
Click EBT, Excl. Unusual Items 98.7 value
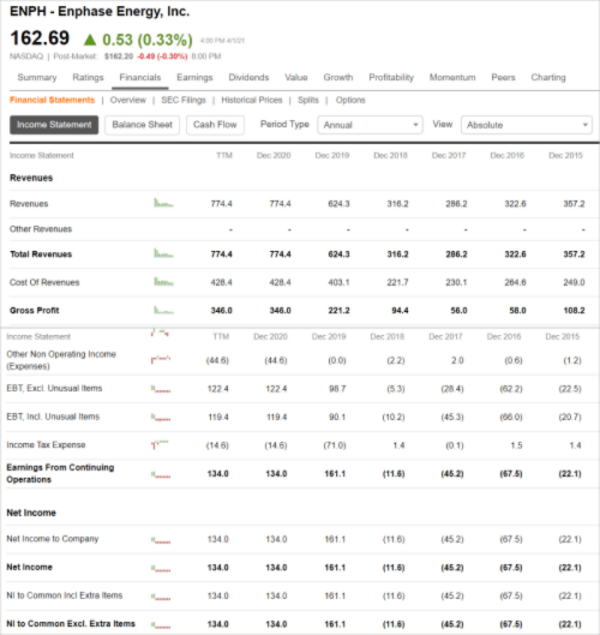(337, 389)
